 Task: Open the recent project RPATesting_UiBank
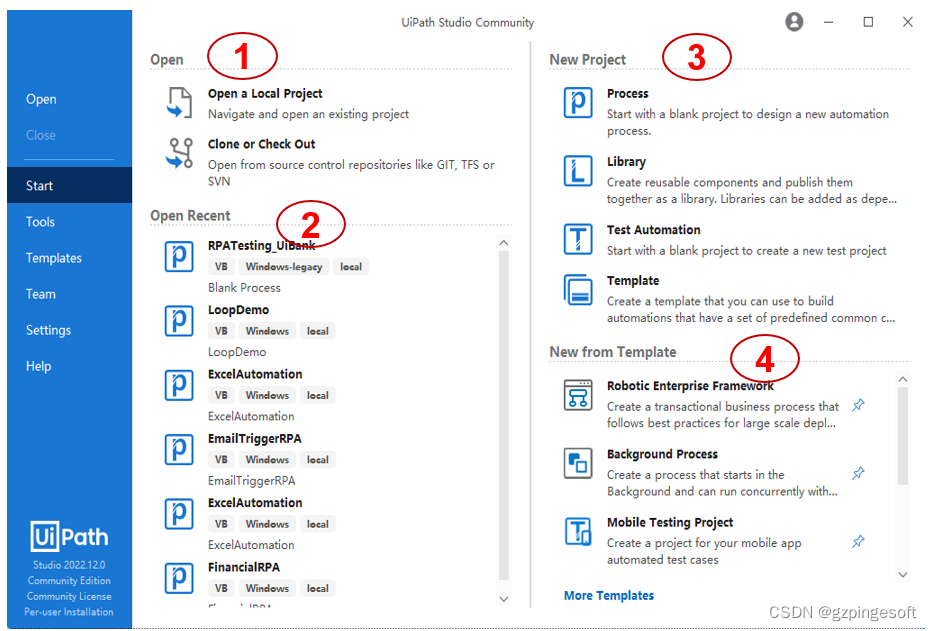click(x=262, y=246)
